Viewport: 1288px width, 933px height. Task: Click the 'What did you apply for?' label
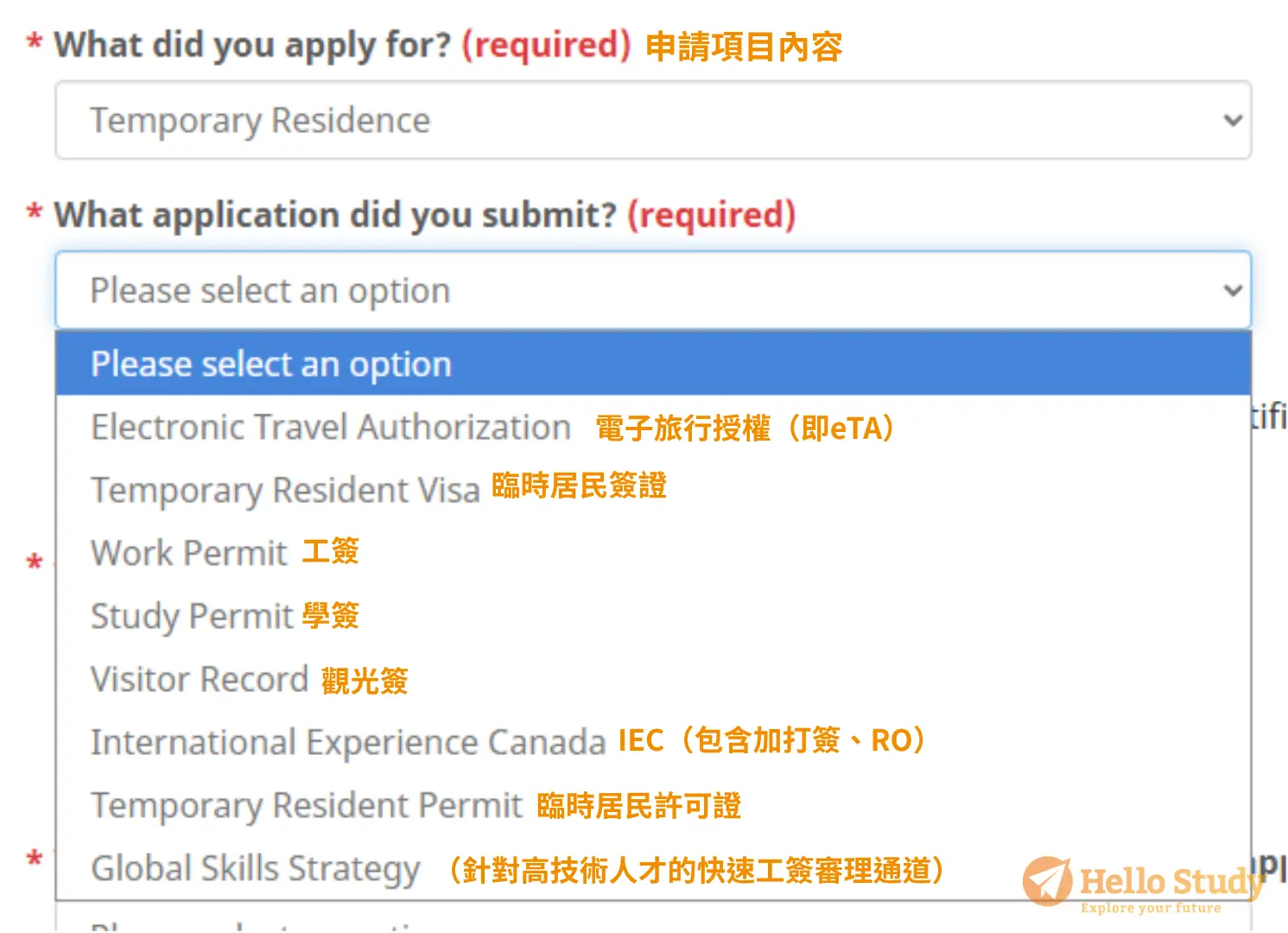[x=252, y=45]
